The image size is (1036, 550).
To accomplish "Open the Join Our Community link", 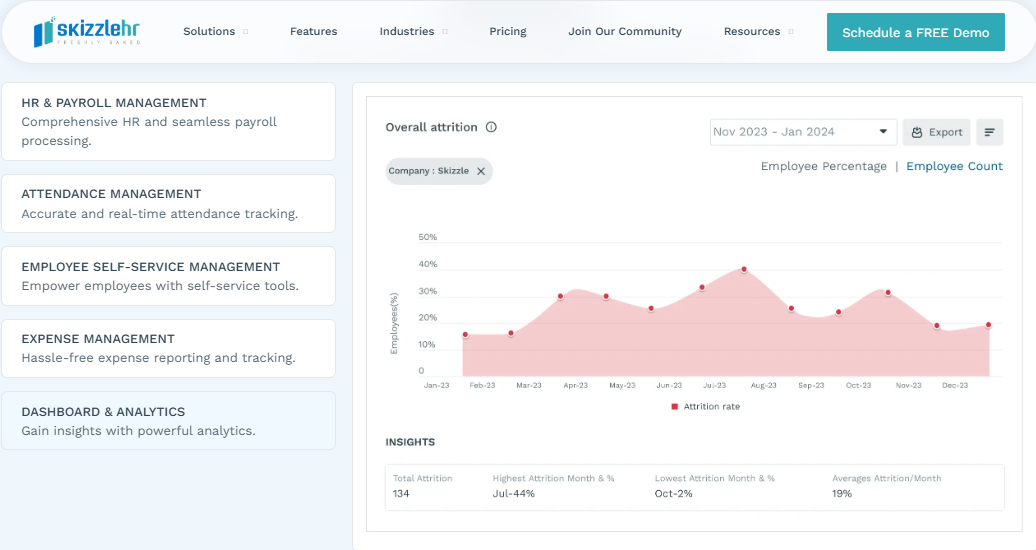I will coord(624,31).
